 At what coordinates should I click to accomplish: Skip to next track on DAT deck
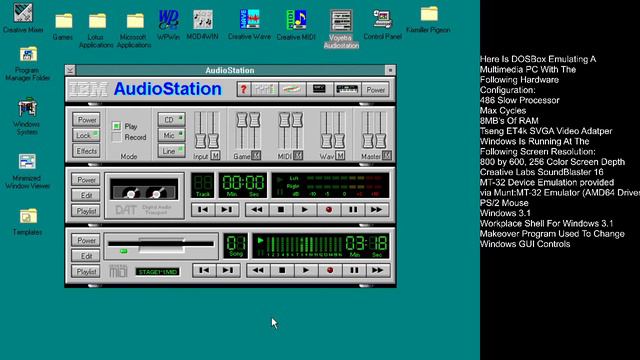click(x=227, y=210)
